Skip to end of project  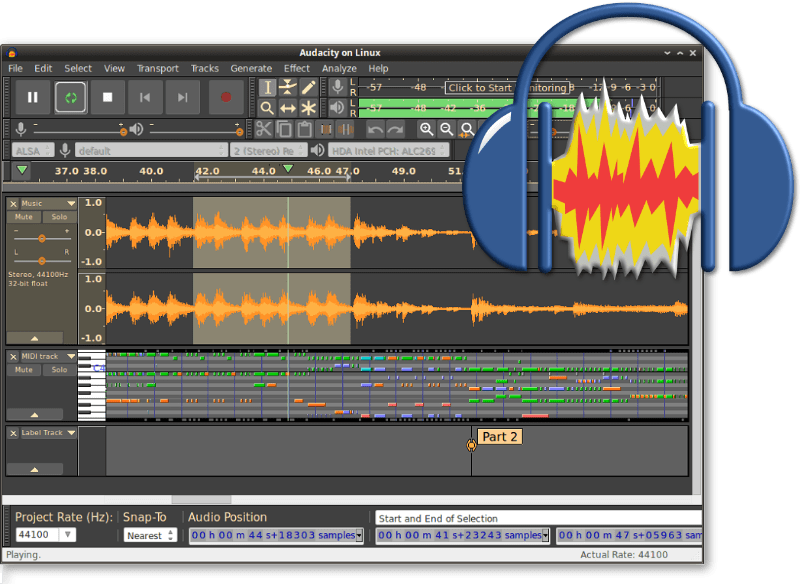[183, 97]
